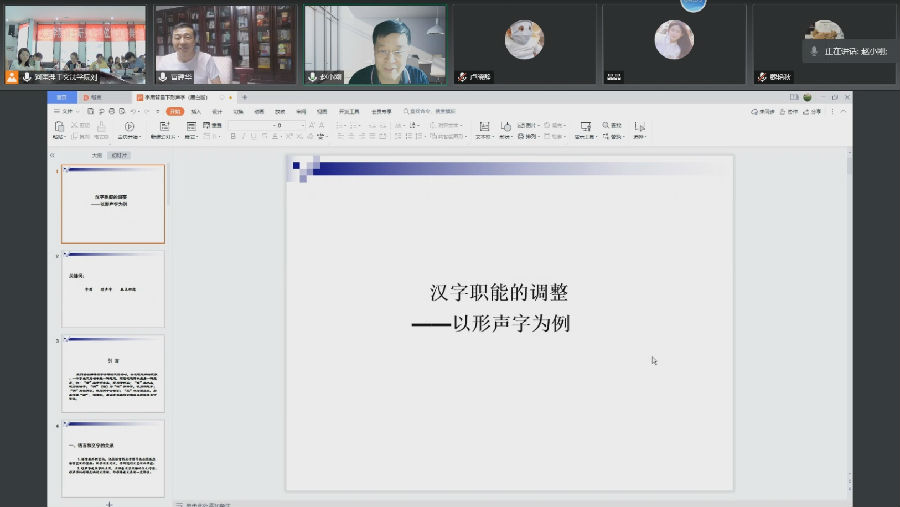Screen dimensions: 900x507
Task: Toggle Underline formatting button
Action: tap(251, 137)
